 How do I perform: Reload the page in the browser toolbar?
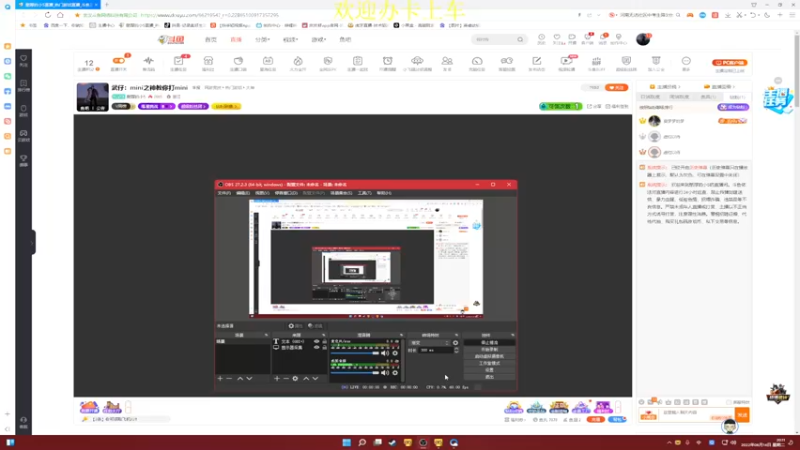pos(47,15)
